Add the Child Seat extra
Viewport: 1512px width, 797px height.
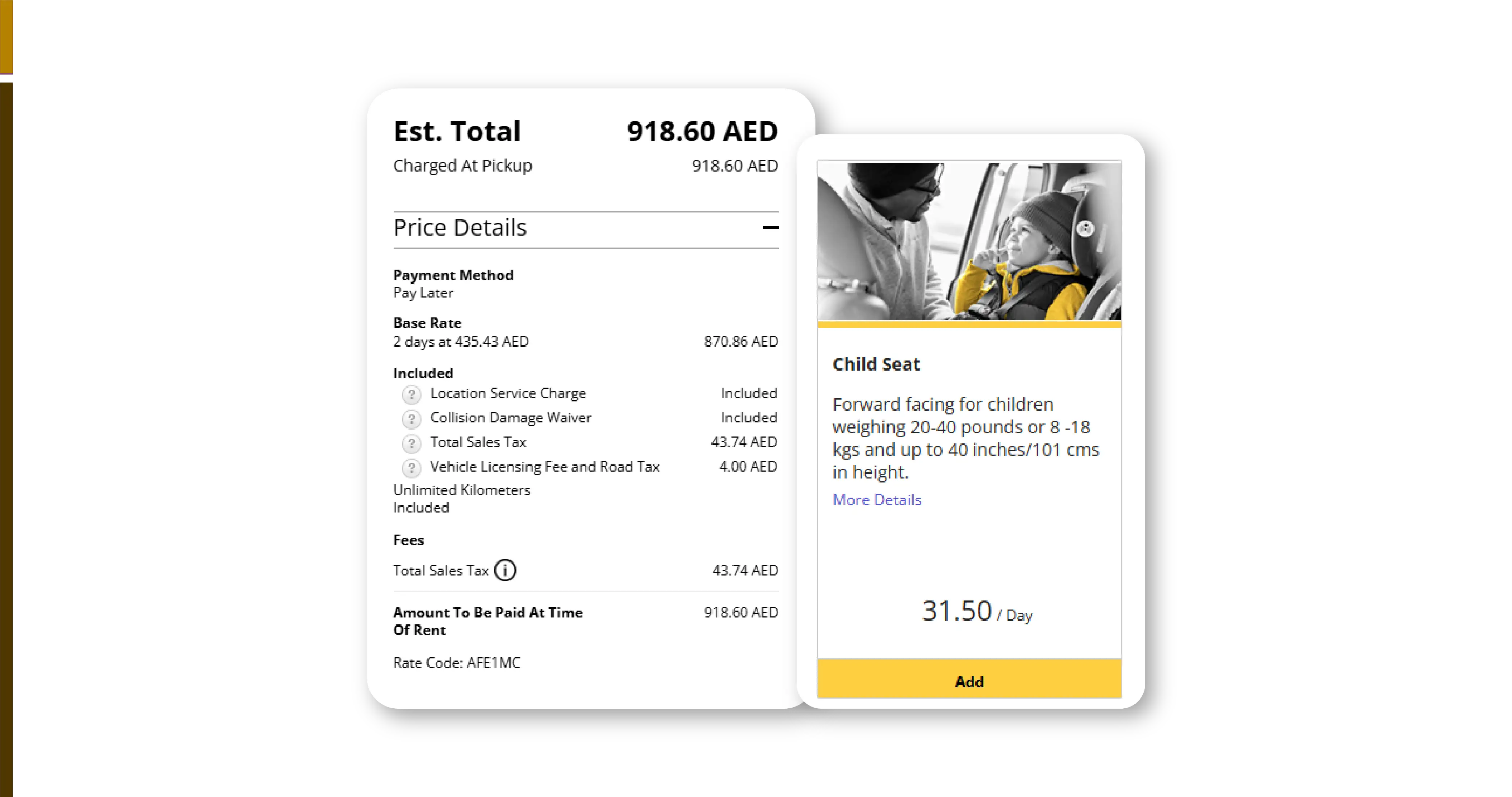point(969,681)
